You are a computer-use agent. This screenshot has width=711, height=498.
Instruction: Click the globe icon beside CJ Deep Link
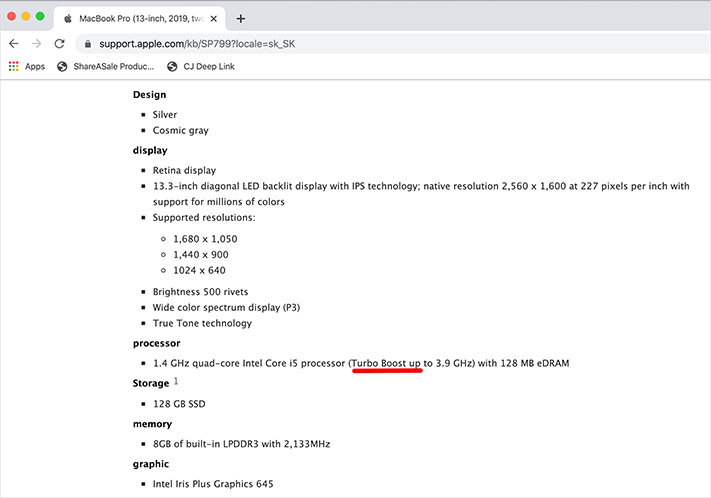tap(172, 67)
